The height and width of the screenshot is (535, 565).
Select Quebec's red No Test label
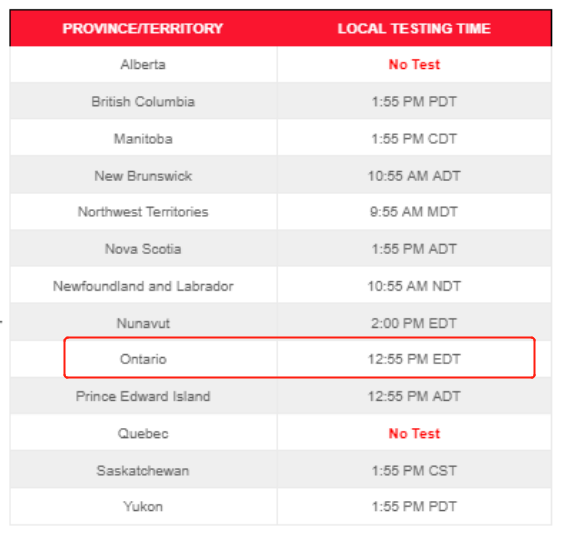[x=414, y=433]
